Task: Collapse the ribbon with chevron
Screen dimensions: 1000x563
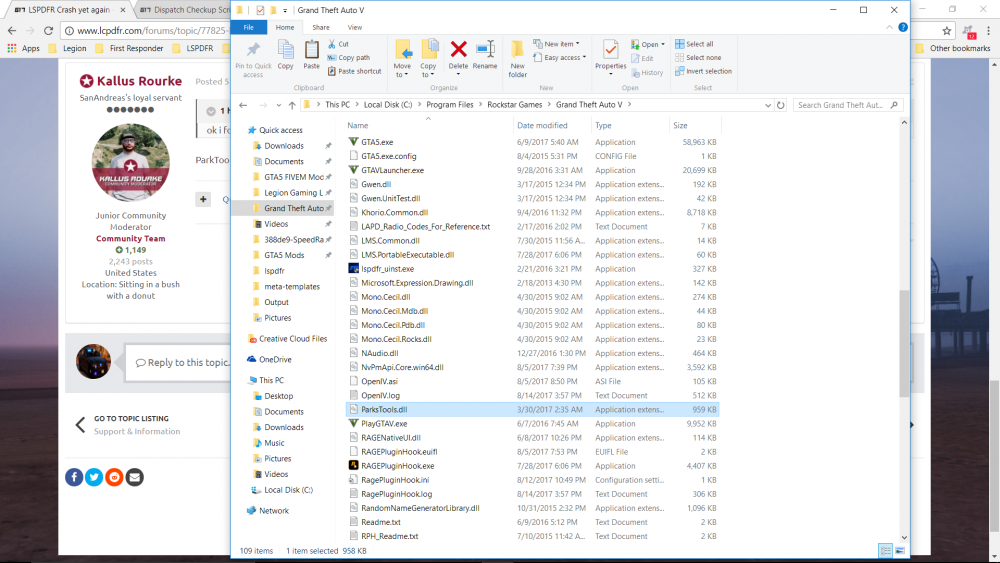Action: coord(889,27)
